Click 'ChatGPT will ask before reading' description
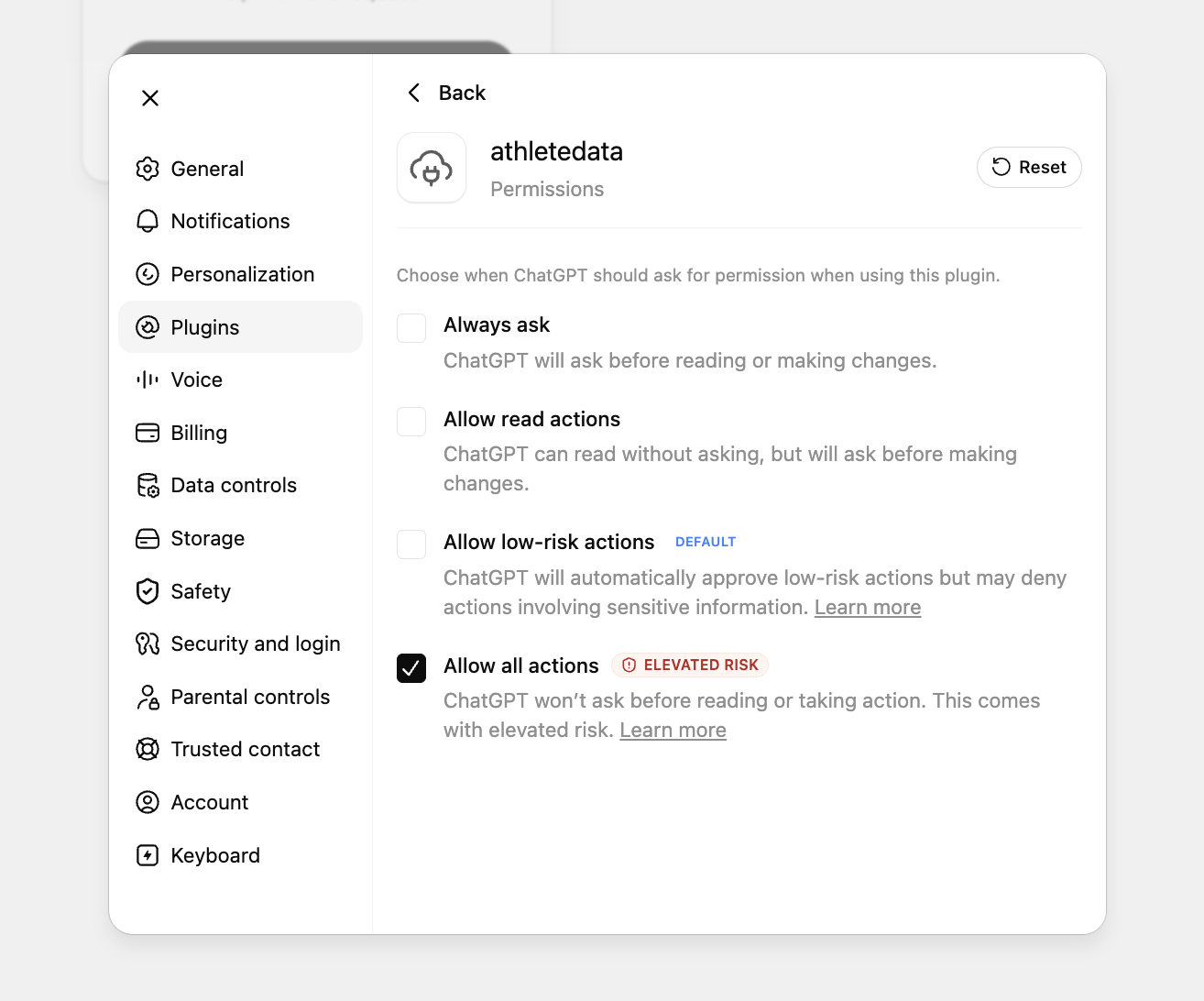Viewport: 1204px width, 1001px height. [690, 360]
